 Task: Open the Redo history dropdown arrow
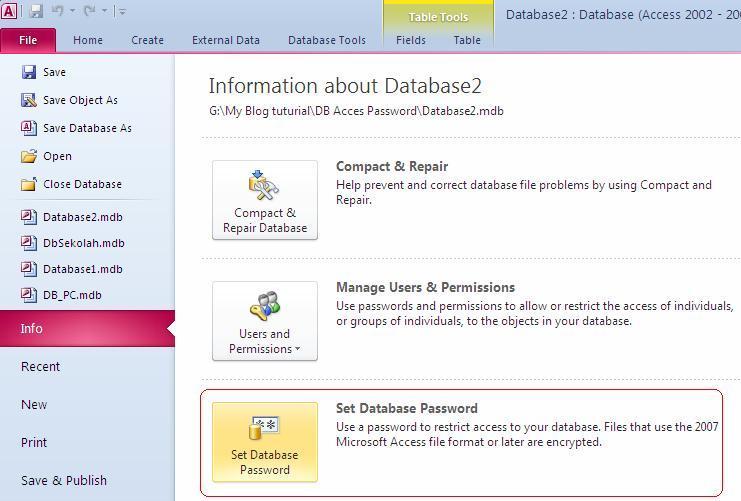tap(104, 11)
